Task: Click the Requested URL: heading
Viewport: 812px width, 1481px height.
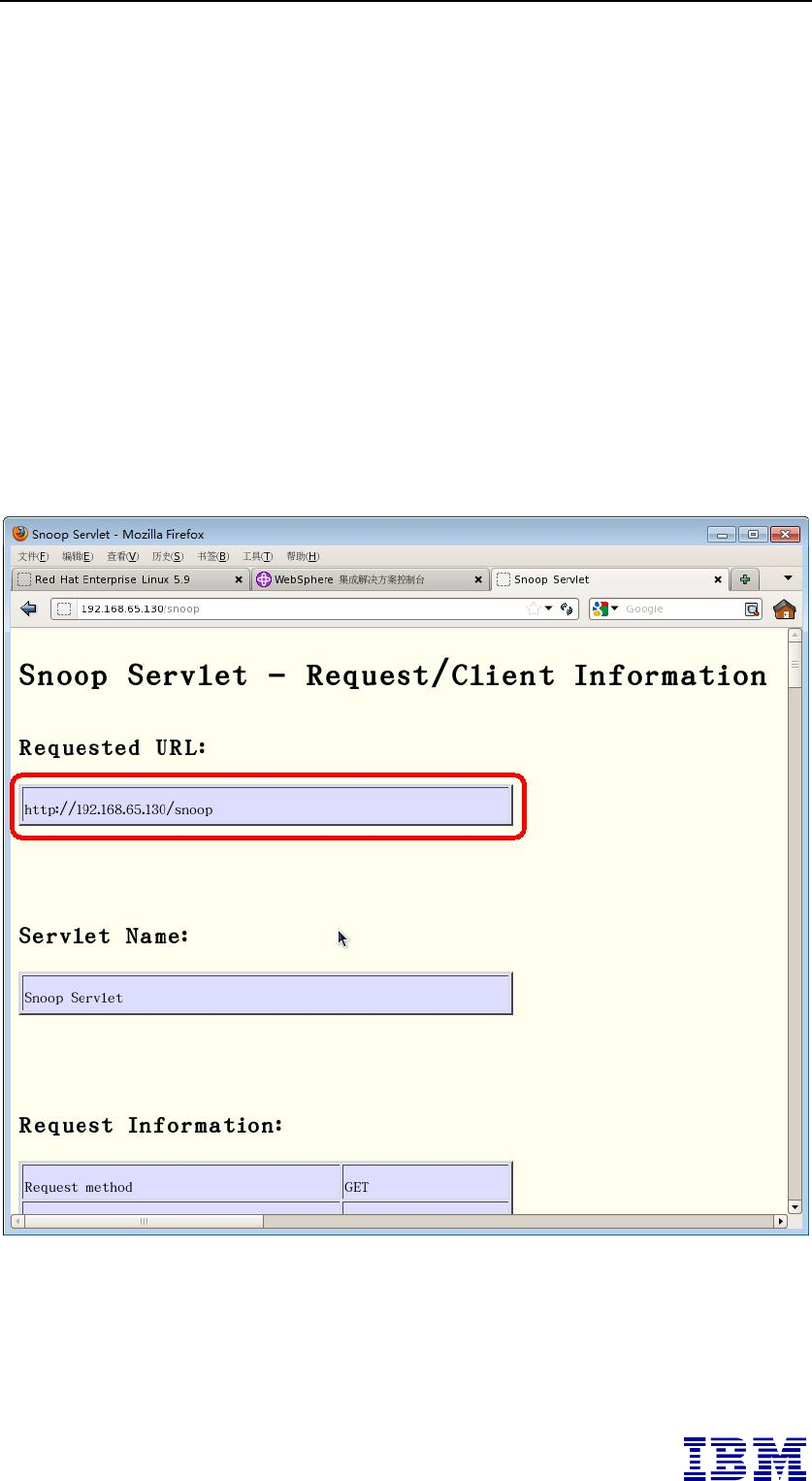Action: [x=114, y=748]
